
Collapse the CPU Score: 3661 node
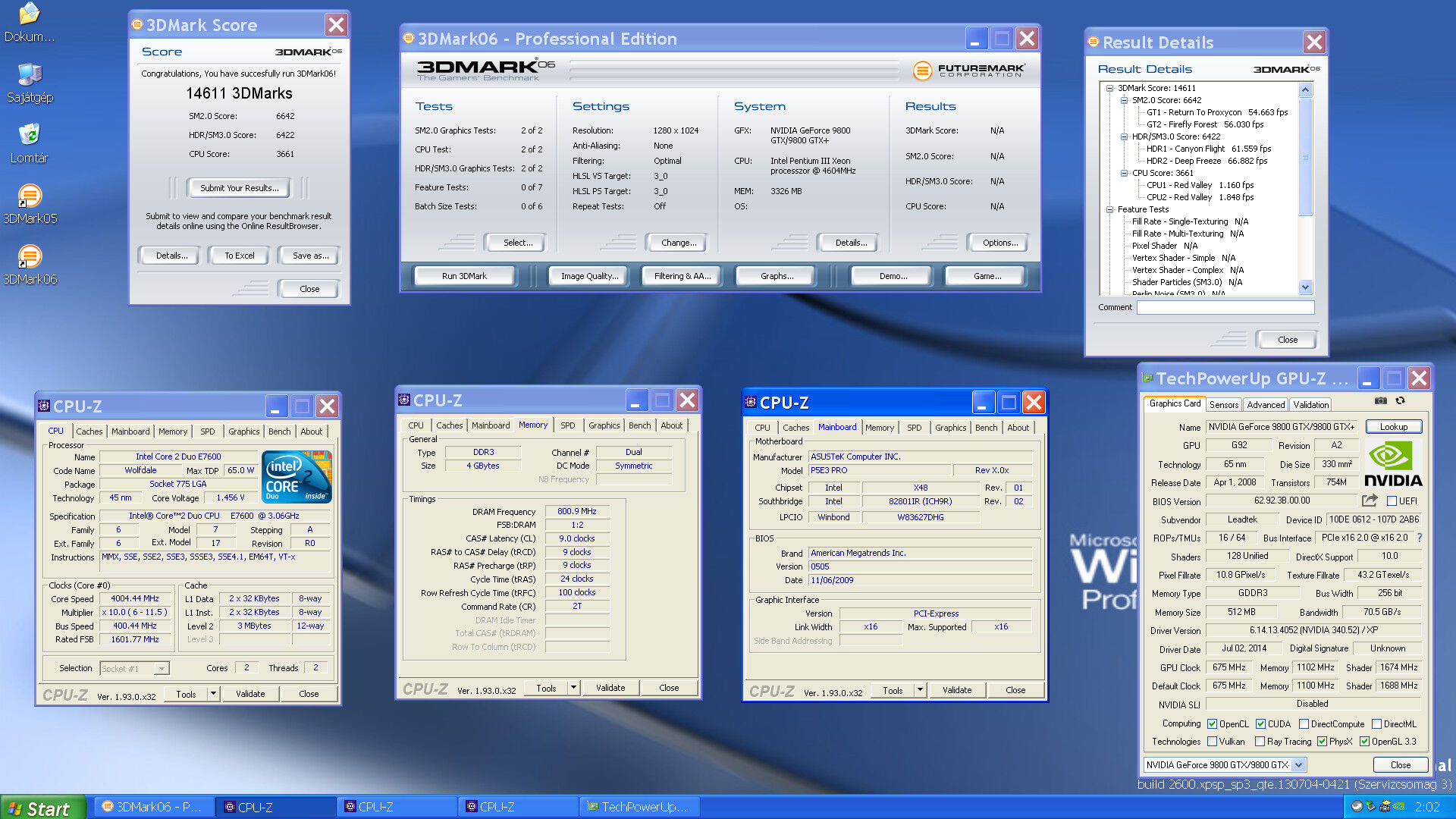[1124, 173]
